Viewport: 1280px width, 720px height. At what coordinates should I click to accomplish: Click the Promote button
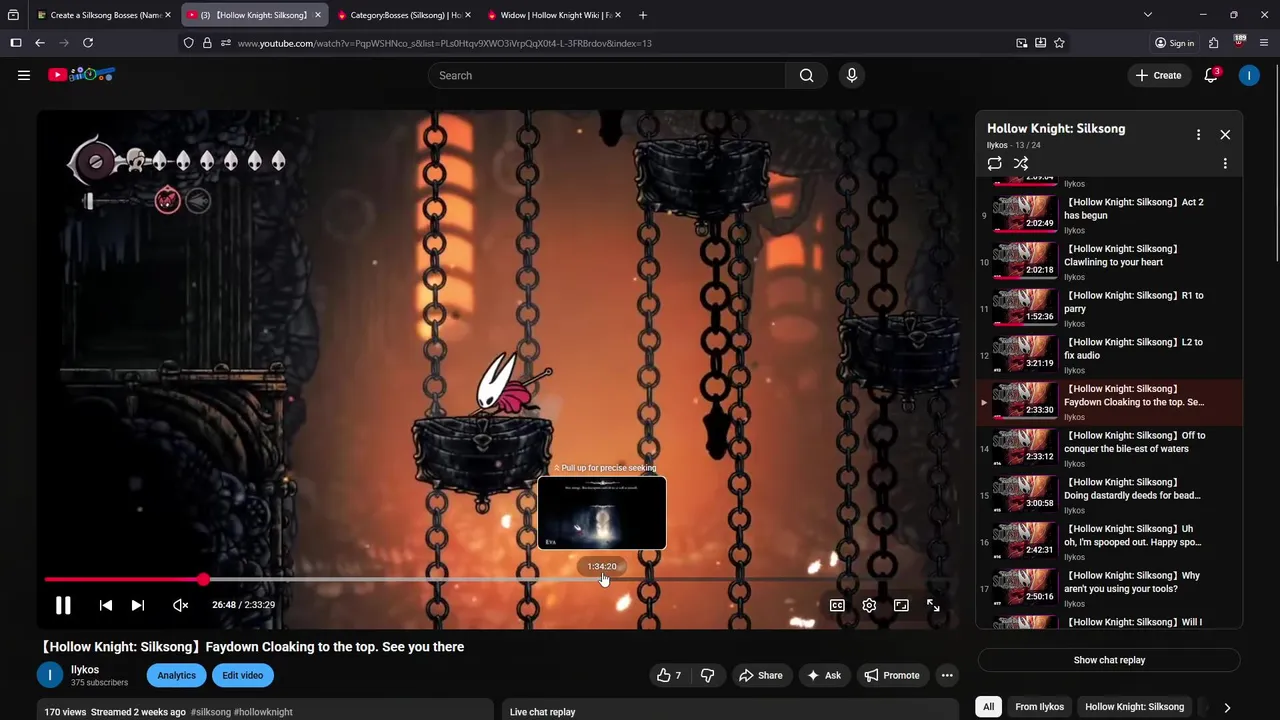(892, 675)
